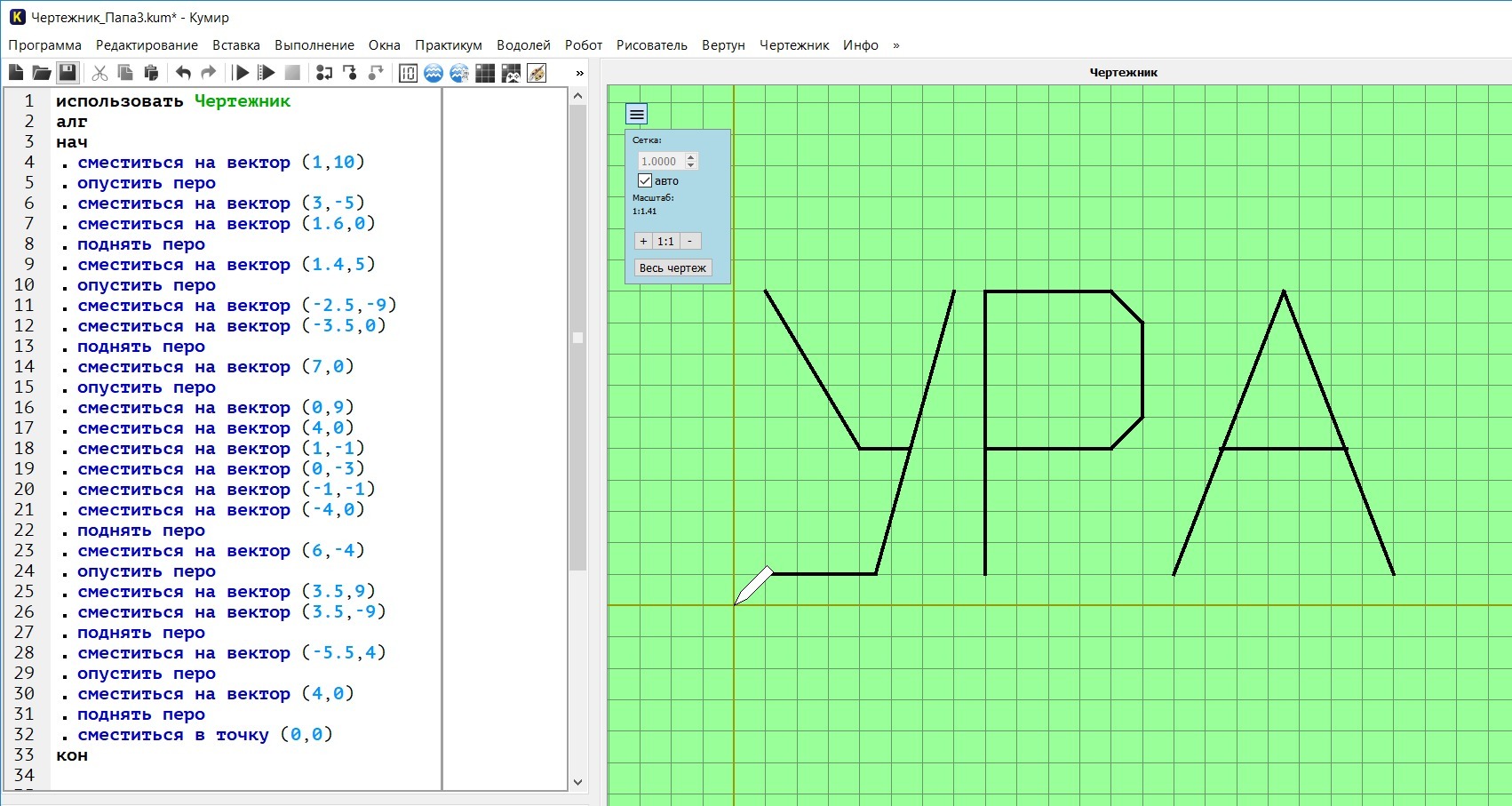Zoom in with the + button
The image size is (1512, 806).
tap(644, 241)
